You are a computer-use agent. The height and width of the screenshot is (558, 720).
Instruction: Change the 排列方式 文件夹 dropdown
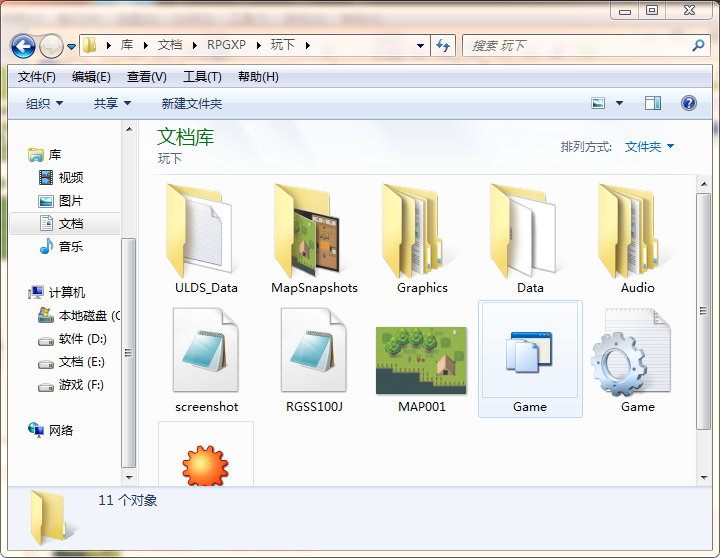click(649, 147)
